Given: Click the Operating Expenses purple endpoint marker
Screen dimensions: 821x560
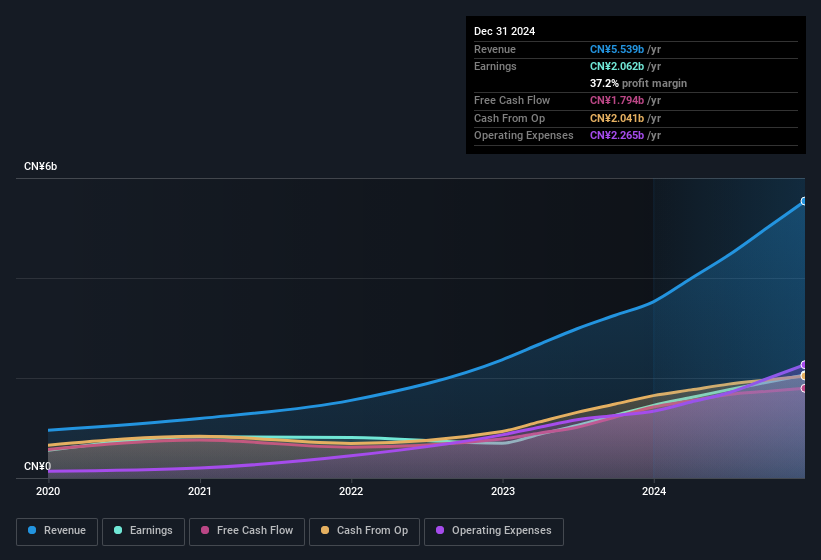Looking at the screenshot, I should tap(804, 365).
